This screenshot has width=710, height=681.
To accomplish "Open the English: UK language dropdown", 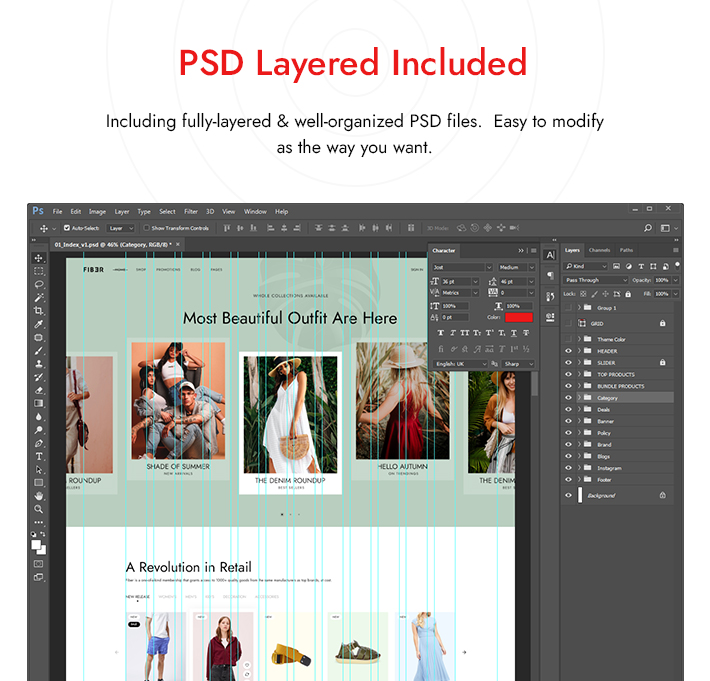I will (x=460, y=364).
